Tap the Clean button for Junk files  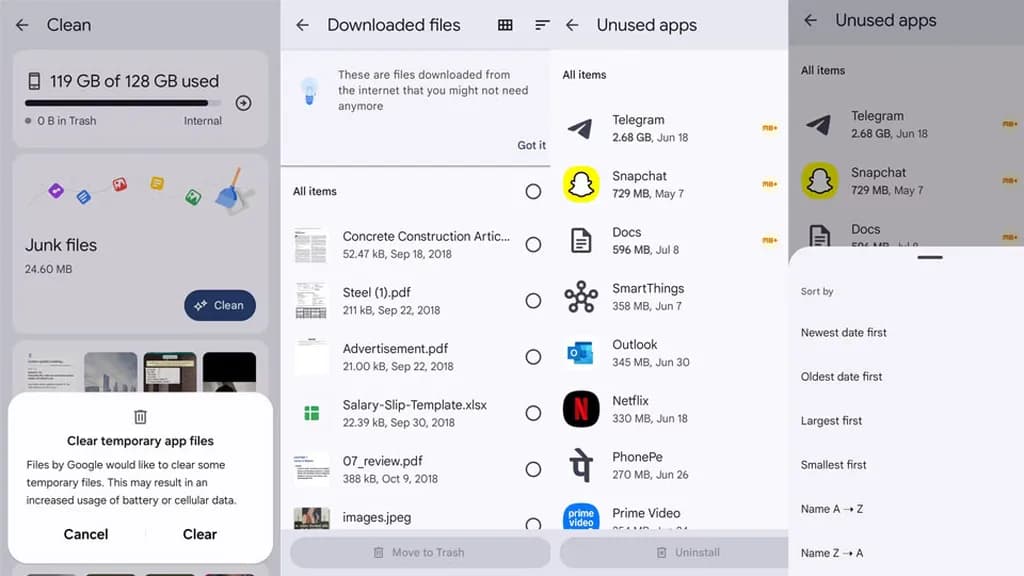220,305
